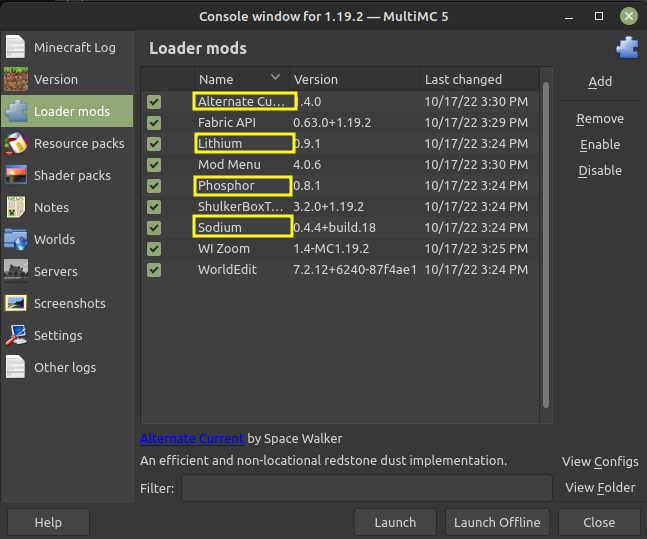Click the Remove button
The width and height of the screenshot is (647, 539).
point(600,119)
